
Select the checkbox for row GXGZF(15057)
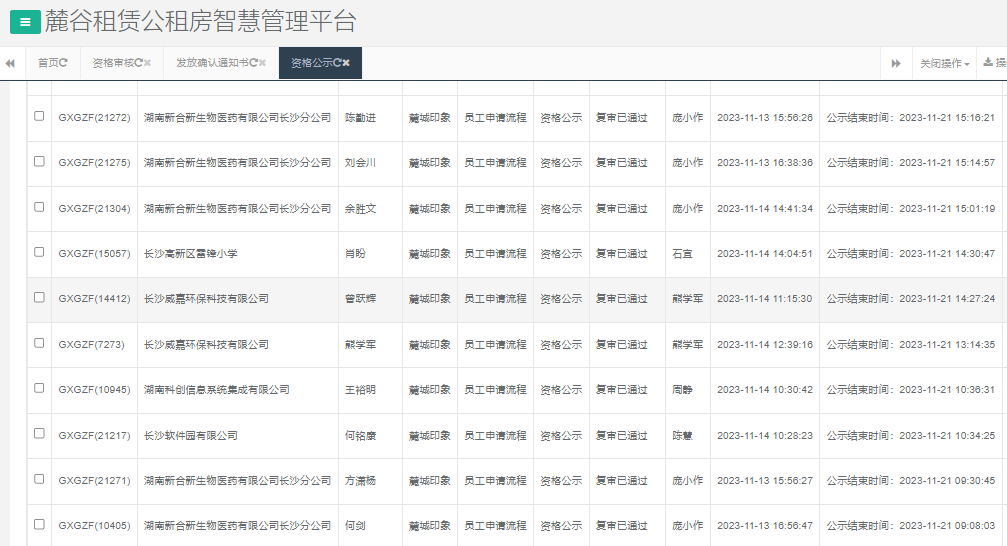[39, 252]
